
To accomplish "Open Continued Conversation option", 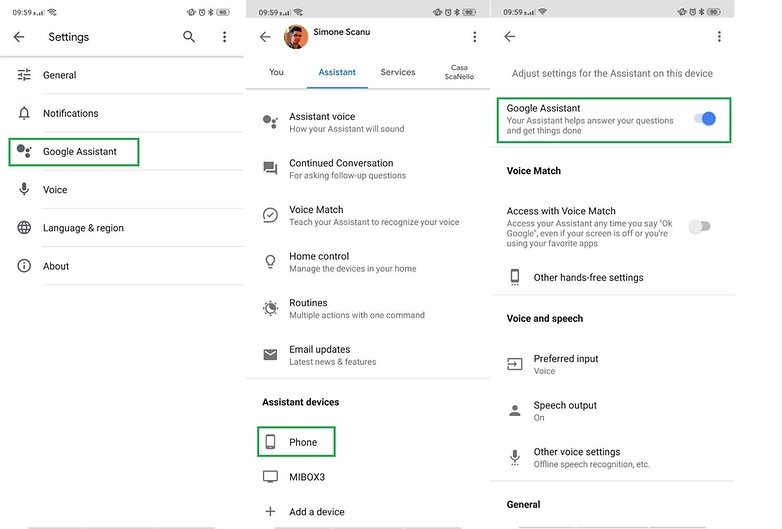I will pyautogui.click(x=368, y=169).
